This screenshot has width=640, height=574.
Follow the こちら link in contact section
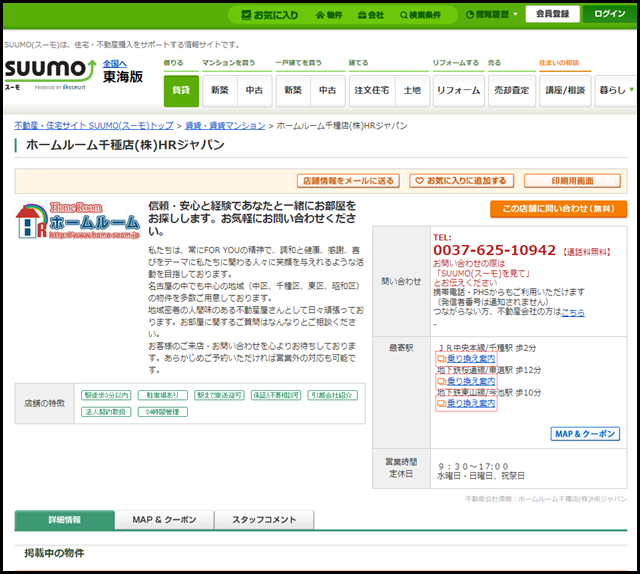[x=573, y=312]
